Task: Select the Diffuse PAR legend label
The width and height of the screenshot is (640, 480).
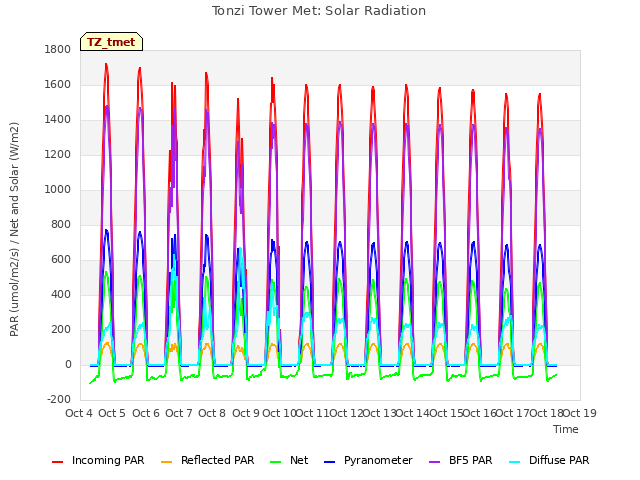Action: [559, 460]
